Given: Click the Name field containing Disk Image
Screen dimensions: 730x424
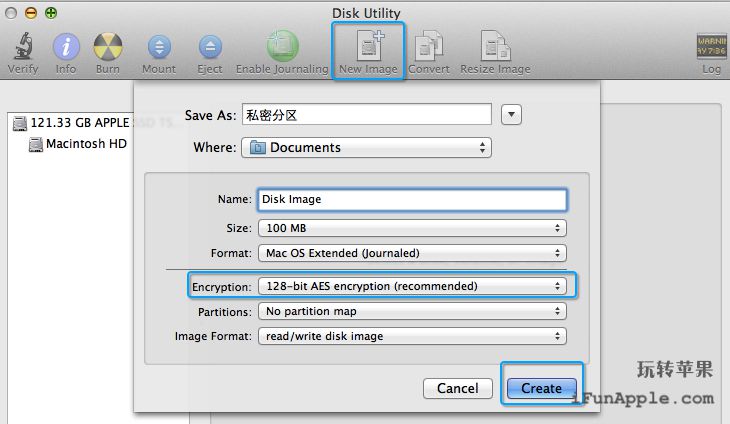Looking at the screenshot, I should (412, 200).
